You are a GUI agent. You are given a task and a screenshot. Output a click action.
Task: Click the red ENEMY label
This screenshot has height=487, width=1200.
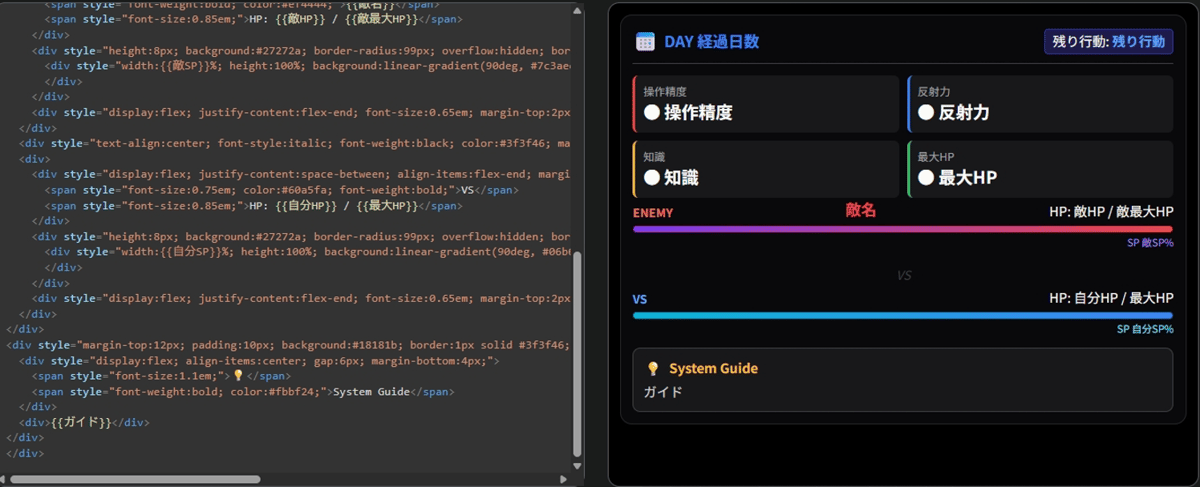(653, 213)
